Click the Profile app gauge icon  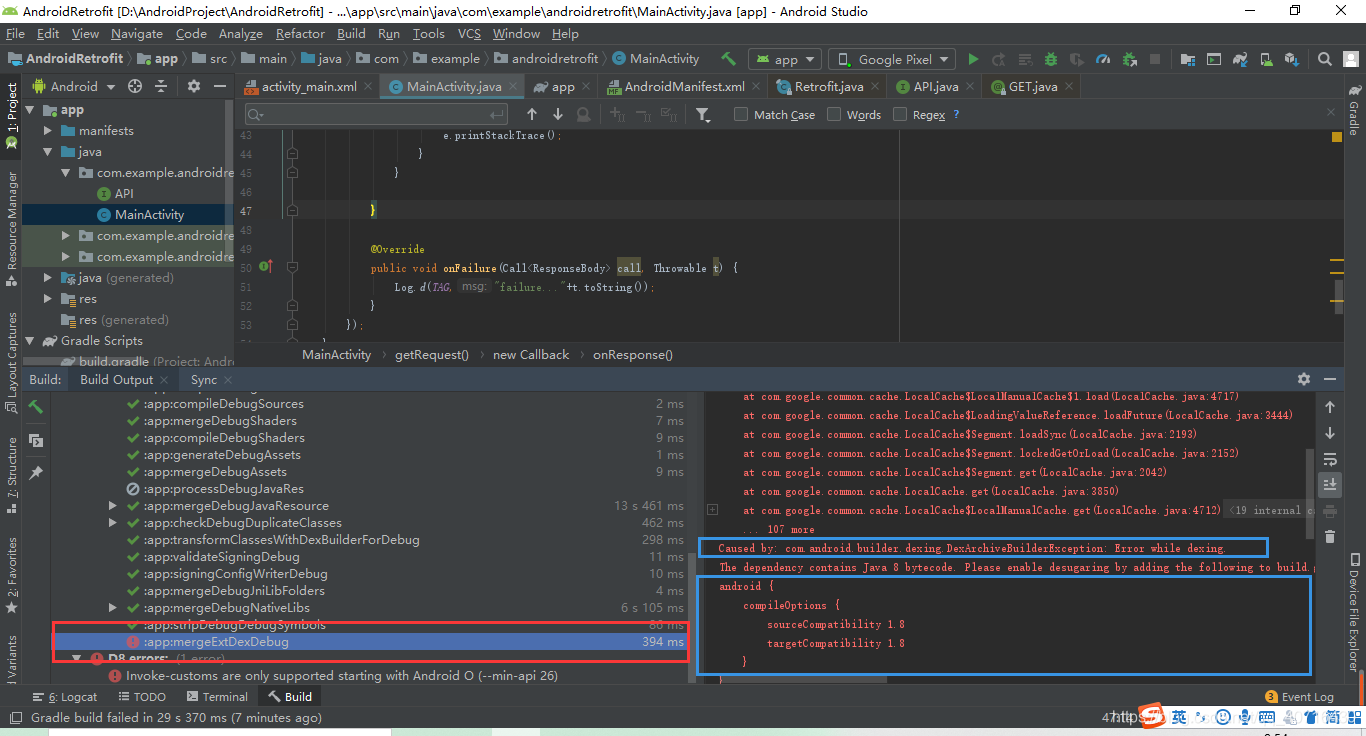(x=1103, y=59)
